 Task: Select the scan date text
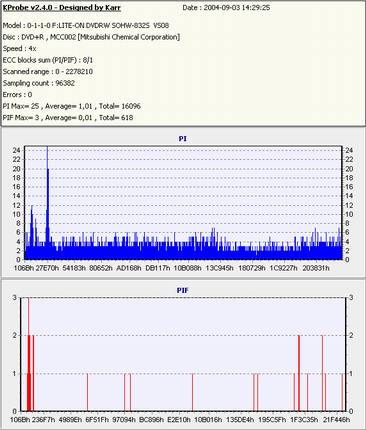[x=226, y=7]
